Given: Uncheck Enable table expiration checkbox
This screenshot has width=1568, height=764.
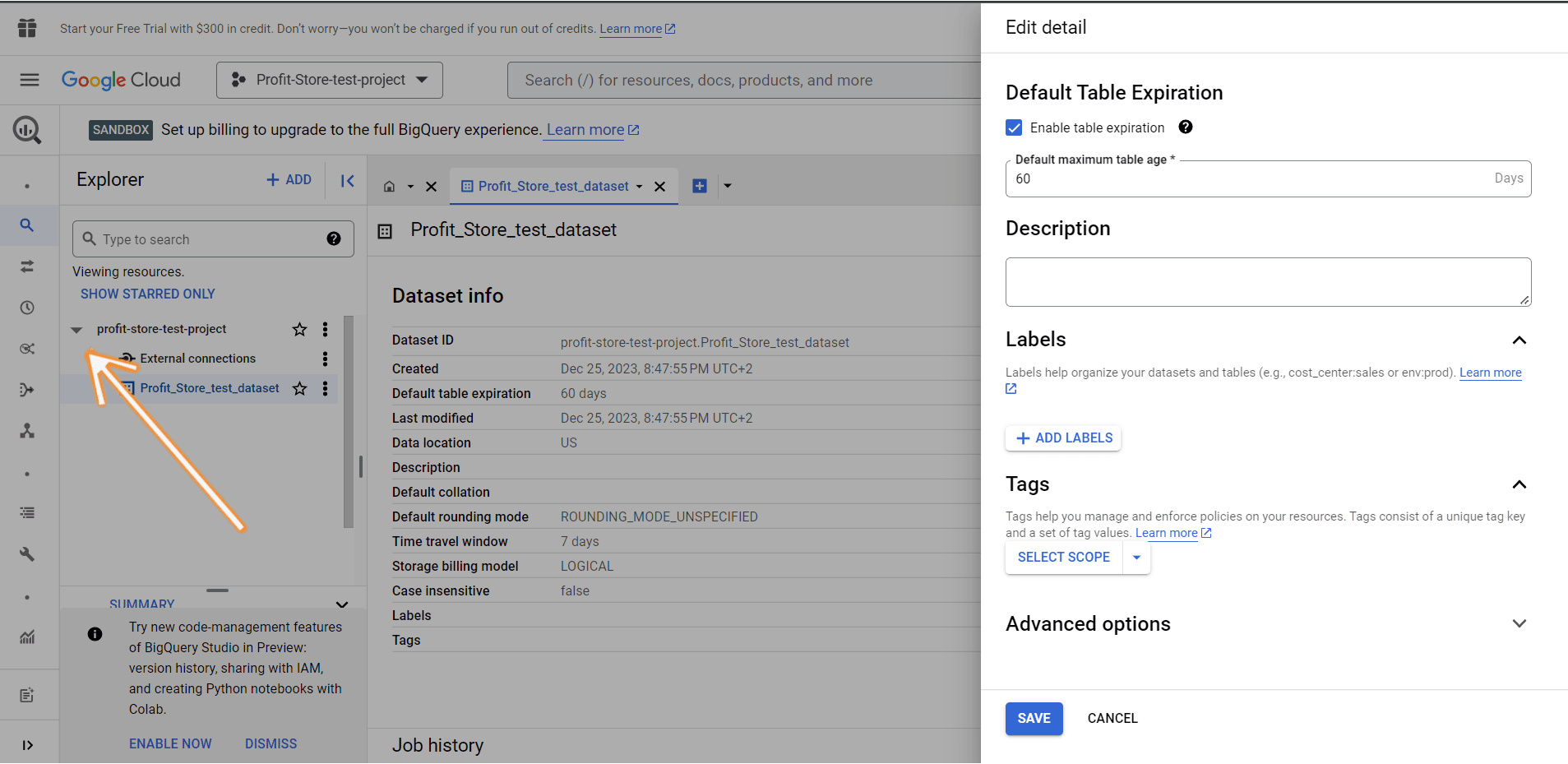Looking at the screenshot, I should click(x=1014, y=127).
